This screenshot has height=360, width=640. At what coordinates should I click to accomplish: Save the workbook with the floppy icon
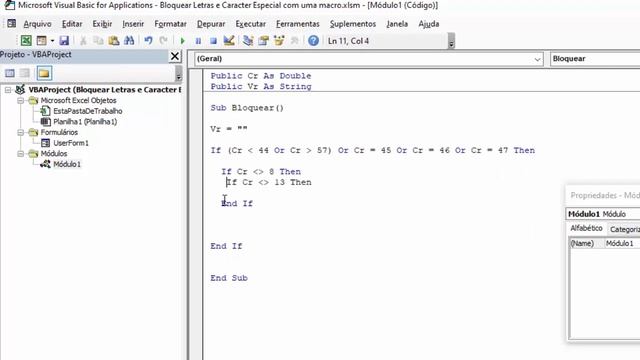point(64,40)
